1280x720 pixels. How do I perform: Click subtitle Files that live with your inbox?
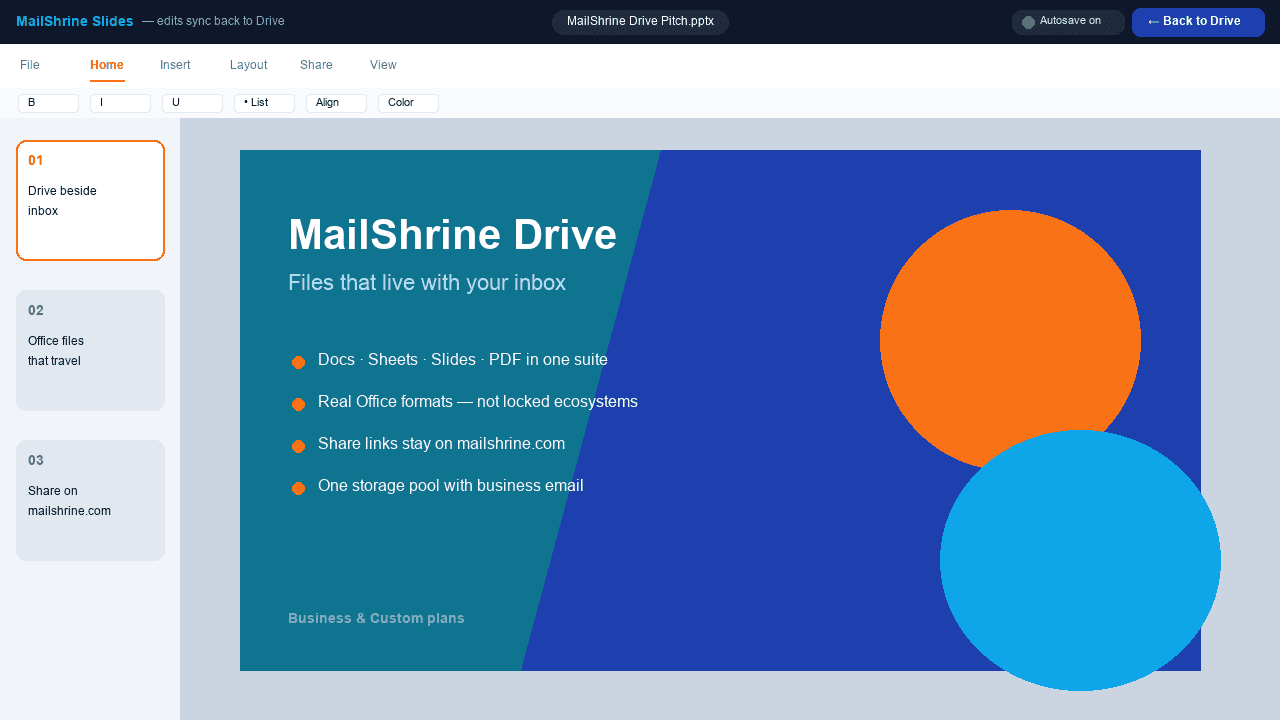pyautogui.click(x=427, y=283)
